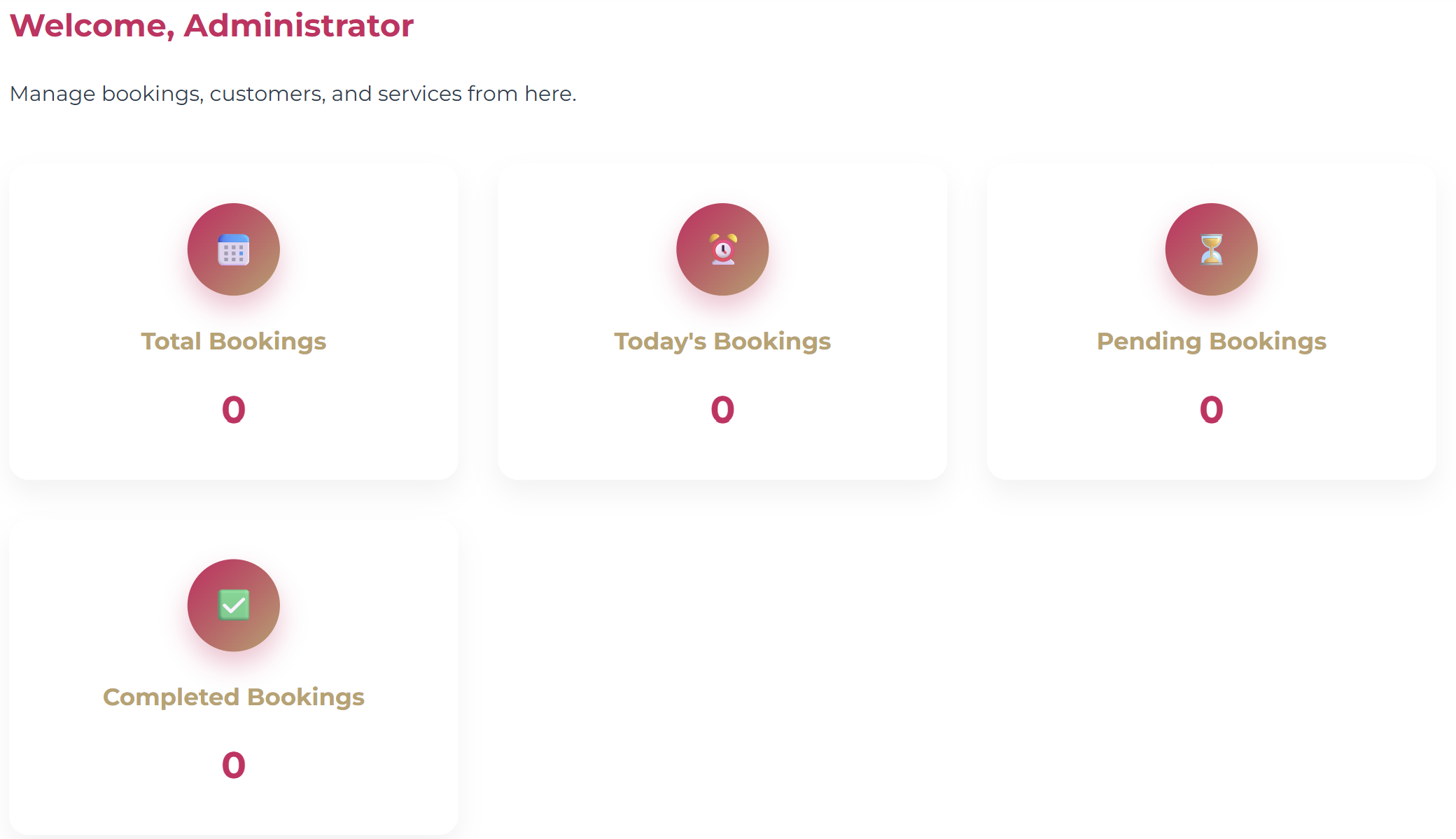Click the word Administrator in the heading
1456x839 pixels.
[299, 26]
